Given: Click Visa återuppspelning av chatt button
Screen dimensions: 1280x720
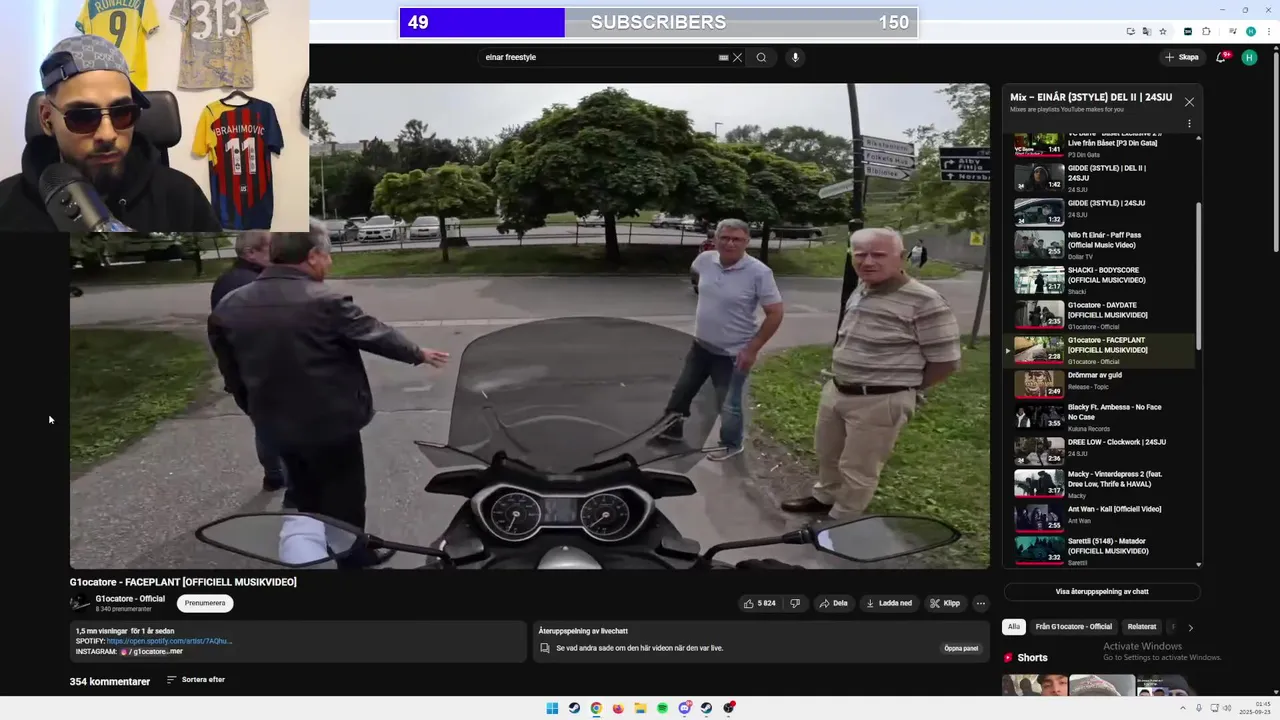Looking at the screenshot, I should click(1102, 592).
